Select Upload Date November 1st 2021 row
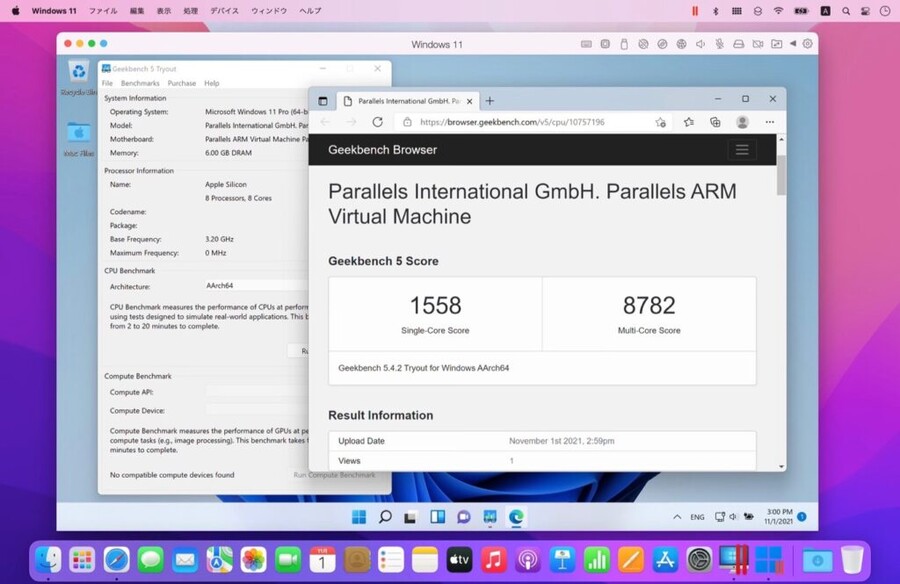Viewport: 900px width, 584px height. pyautogui.click(x=542, y=441)
